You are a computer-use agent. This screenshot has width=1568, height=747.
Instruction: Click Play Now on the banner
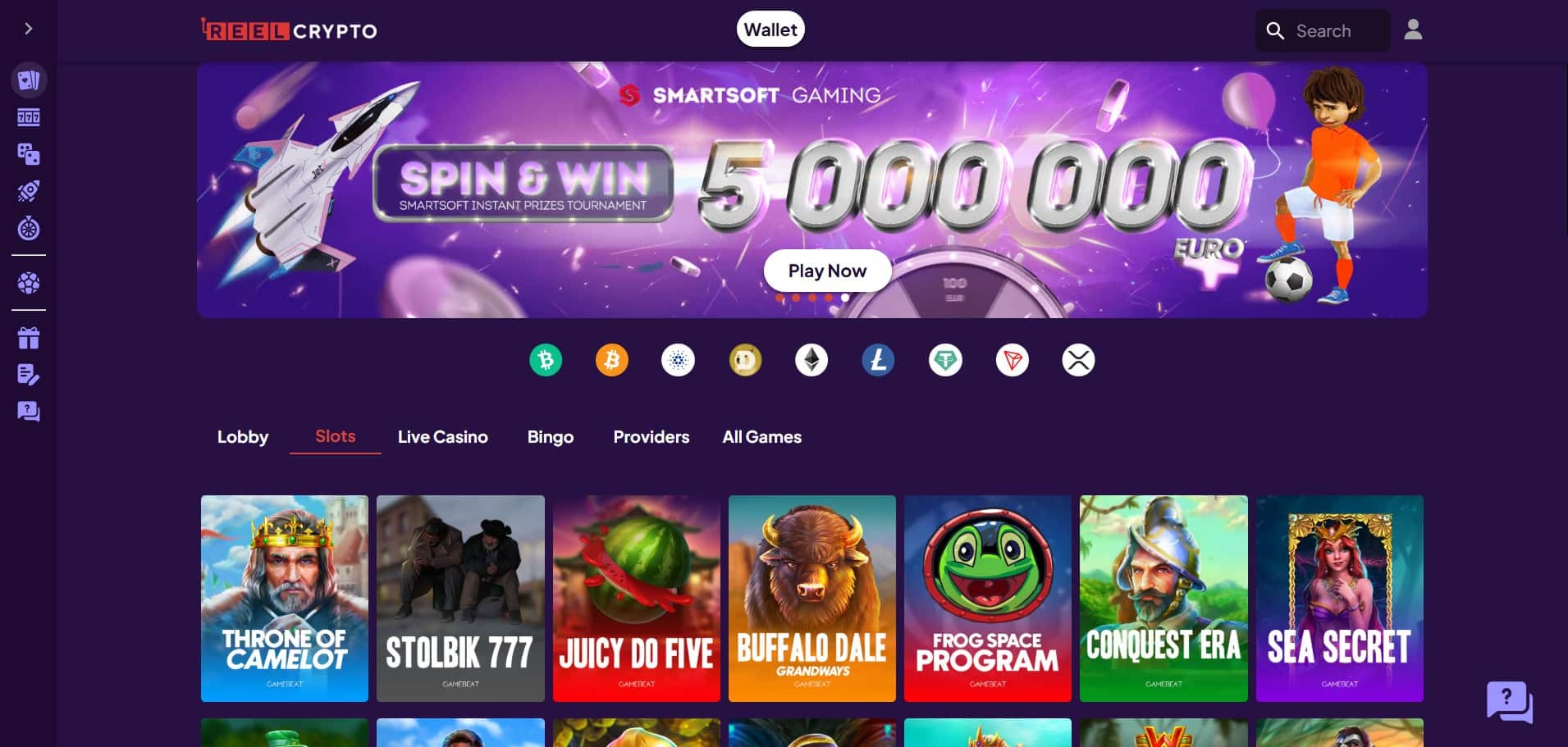point(827,271)
